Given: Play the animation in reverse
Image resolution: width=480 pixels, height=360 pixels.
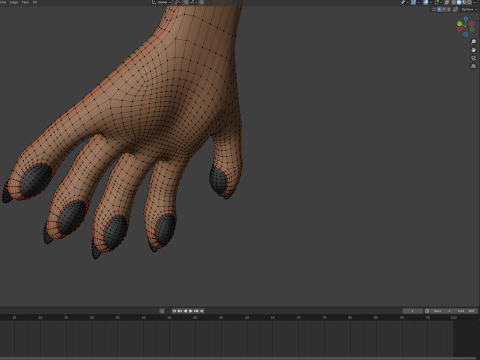Looking at the screenshot, I should [x=185, y=311].
